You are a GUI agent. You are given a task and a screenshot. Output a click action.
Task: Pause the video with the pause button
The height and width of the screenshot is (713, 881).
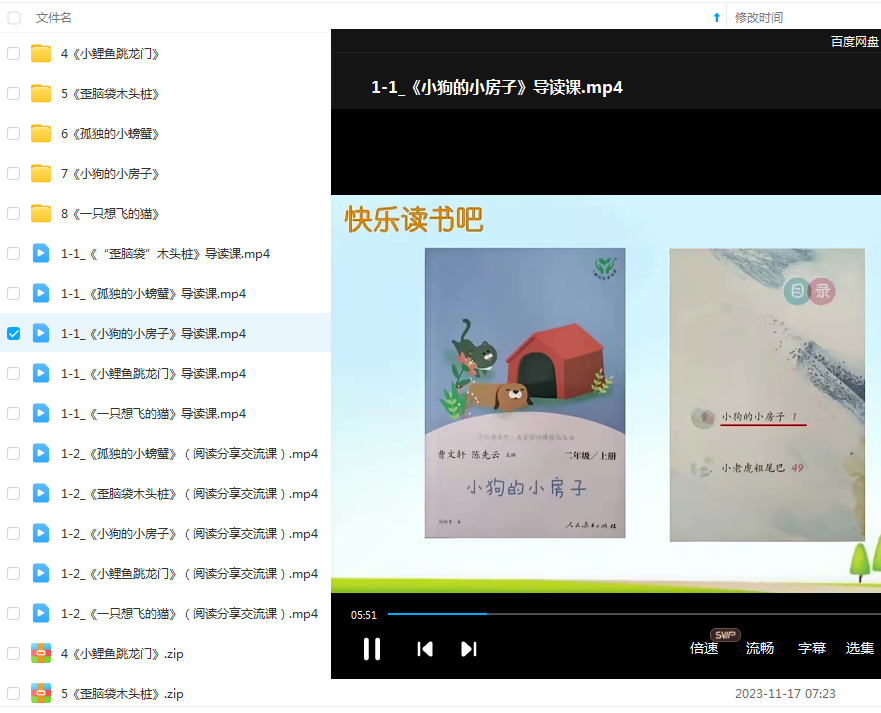[371, 649]
